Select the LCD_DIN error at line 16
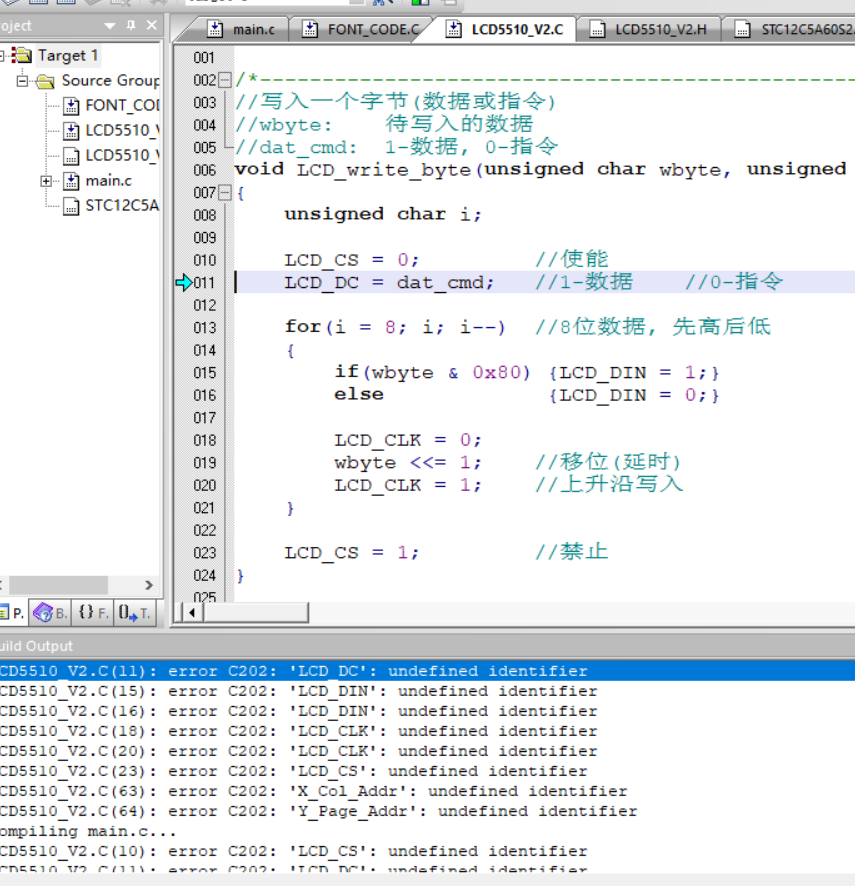855x886 pixels. click(298, 711)
